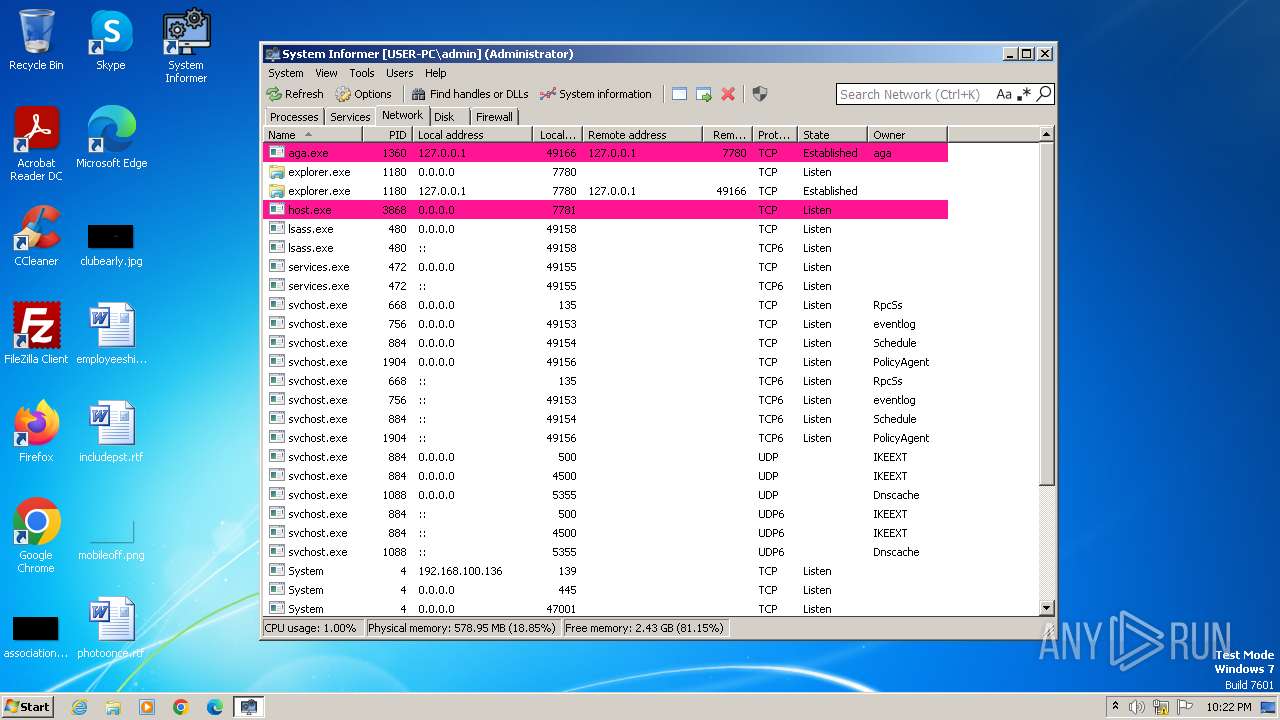This screenshot has width=1280, height=720.
Task: Open Internet Explorer from taskbar
Action: click(x=79, y=707)
